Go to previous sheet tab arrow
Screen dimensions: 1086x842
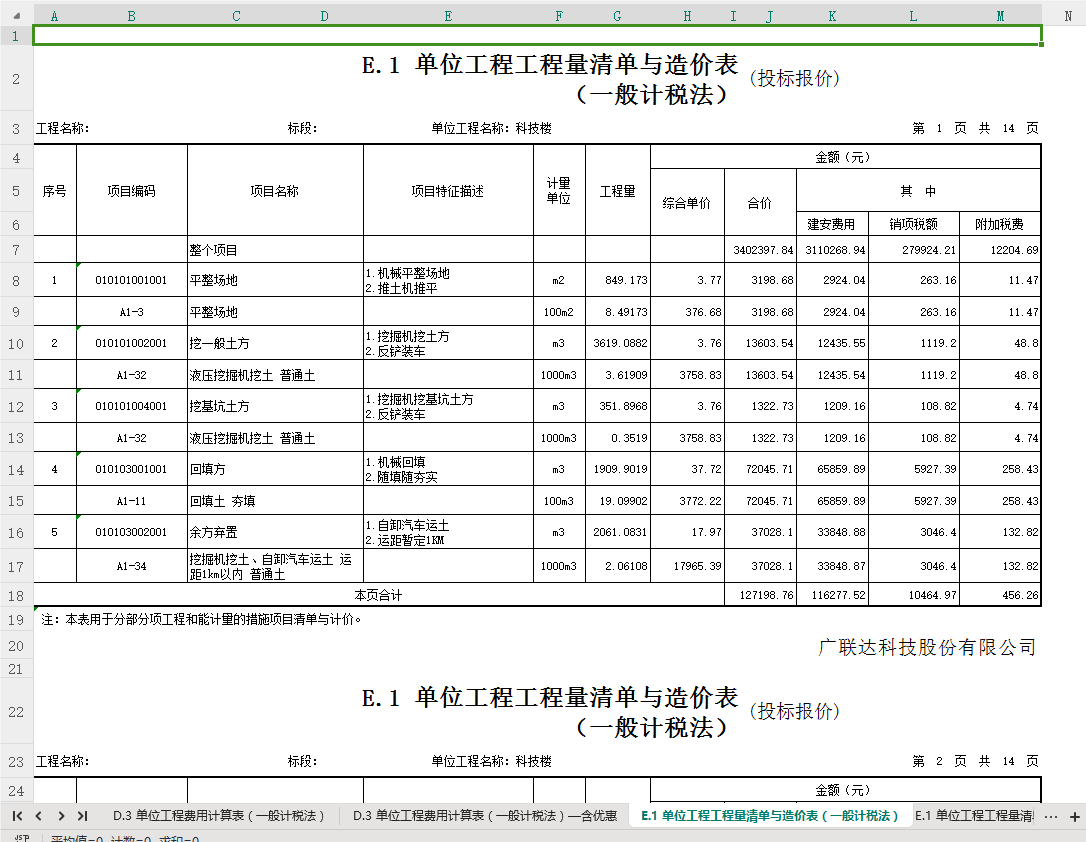39,816
